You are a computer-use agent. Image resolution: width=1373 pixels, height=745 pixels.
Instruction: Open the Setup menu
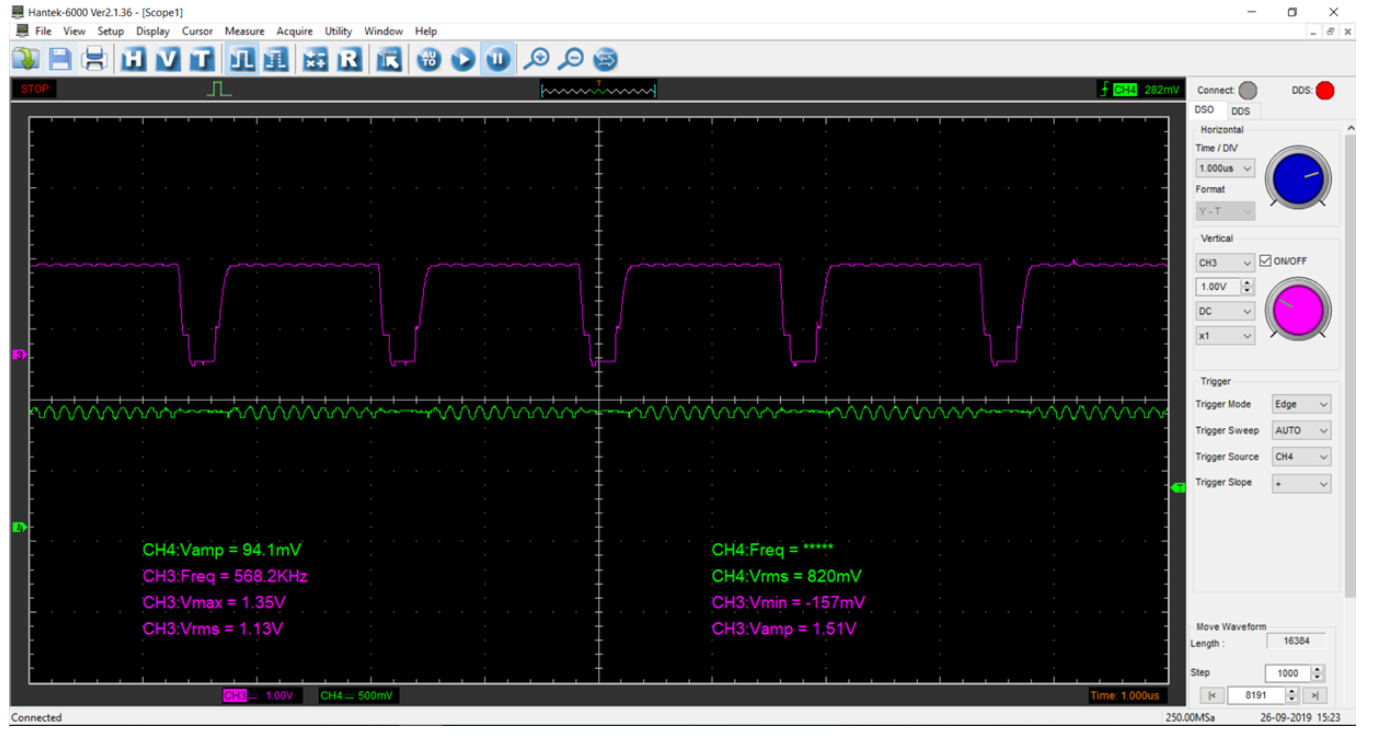coord(111,31)
